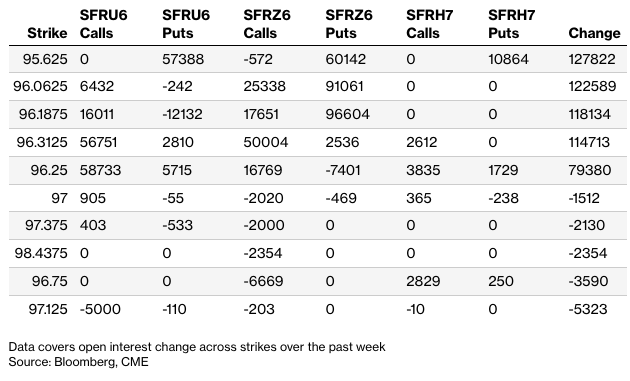630x381 pixels.
Task: Select the SFRU6 Calls column header
Action: tap(103, 24)
